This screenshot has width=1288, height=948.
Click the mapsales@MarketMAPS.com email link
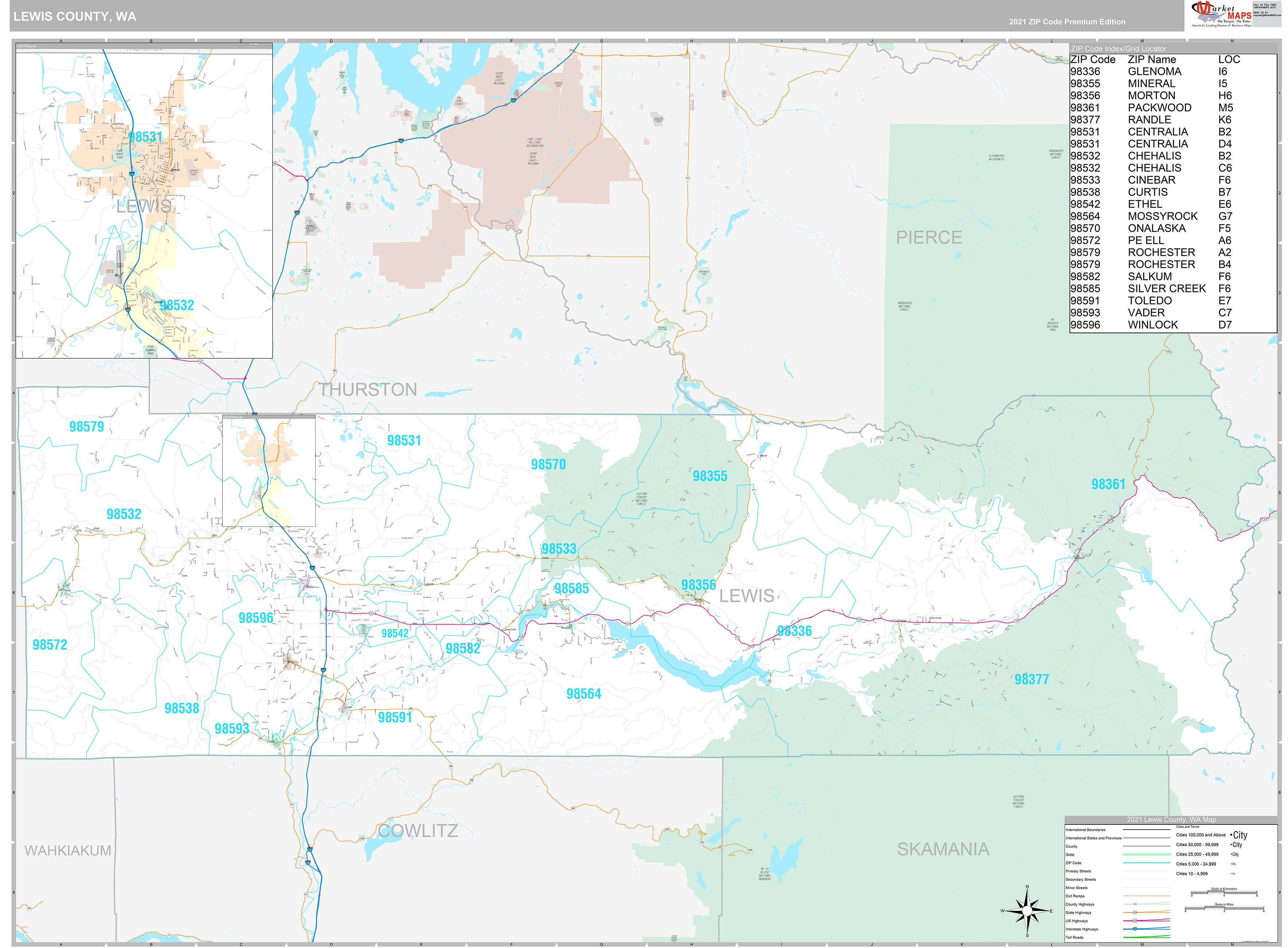pos(1267,15)
